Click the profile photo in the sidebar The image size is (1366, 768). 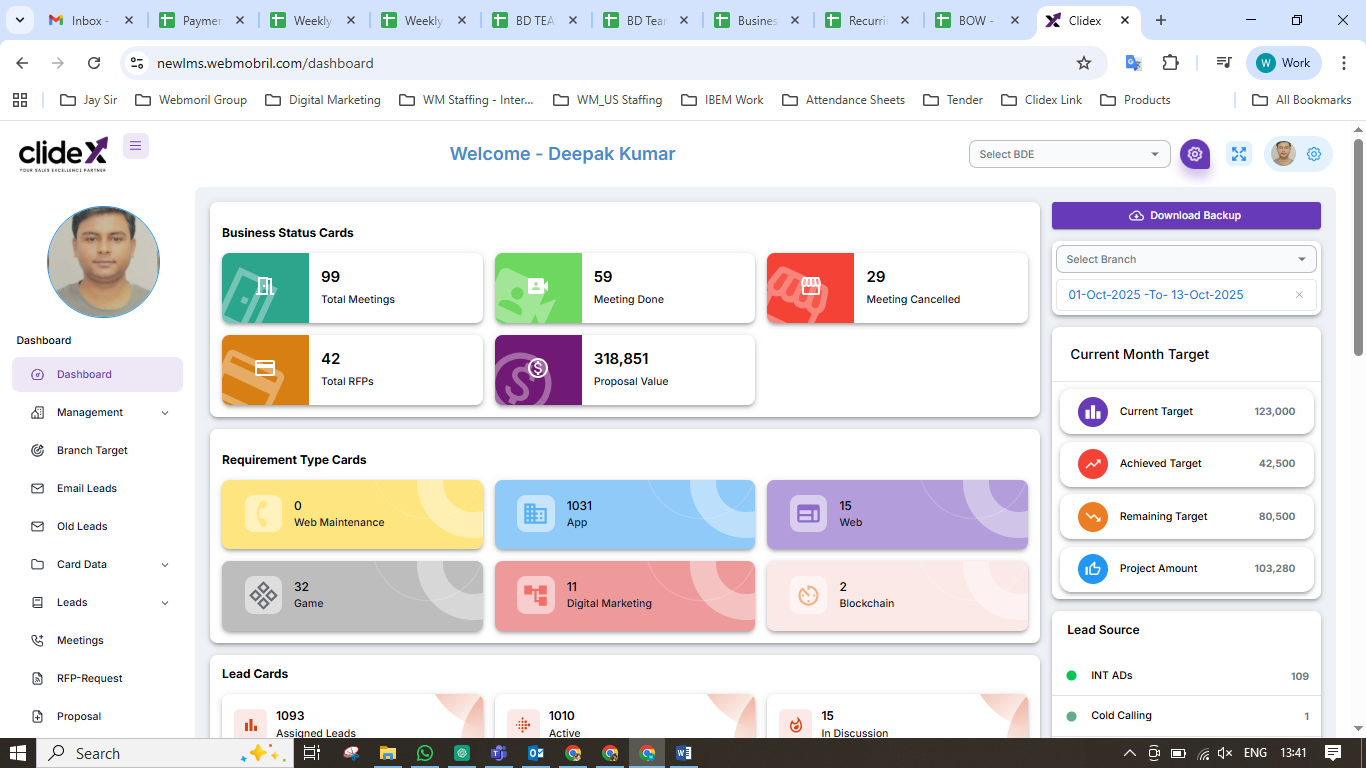[x=103, y=262]
